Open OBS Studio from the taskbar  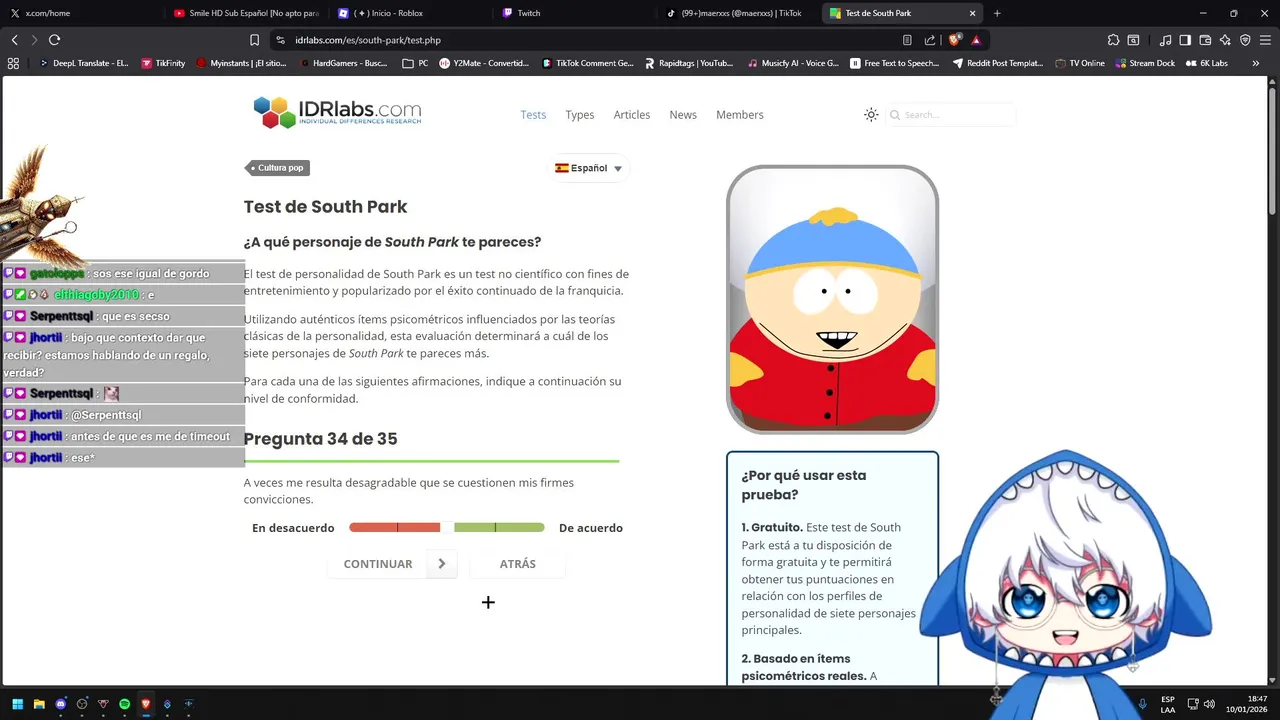coord(82,704)
